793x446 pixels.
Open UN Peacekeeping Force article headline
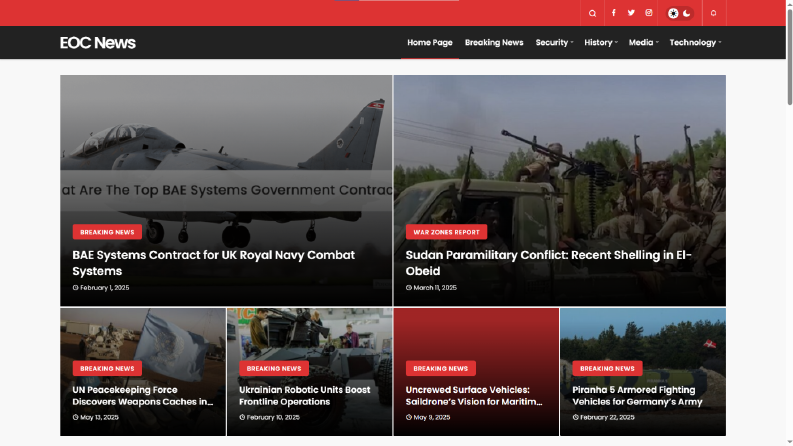coord(143,396)
